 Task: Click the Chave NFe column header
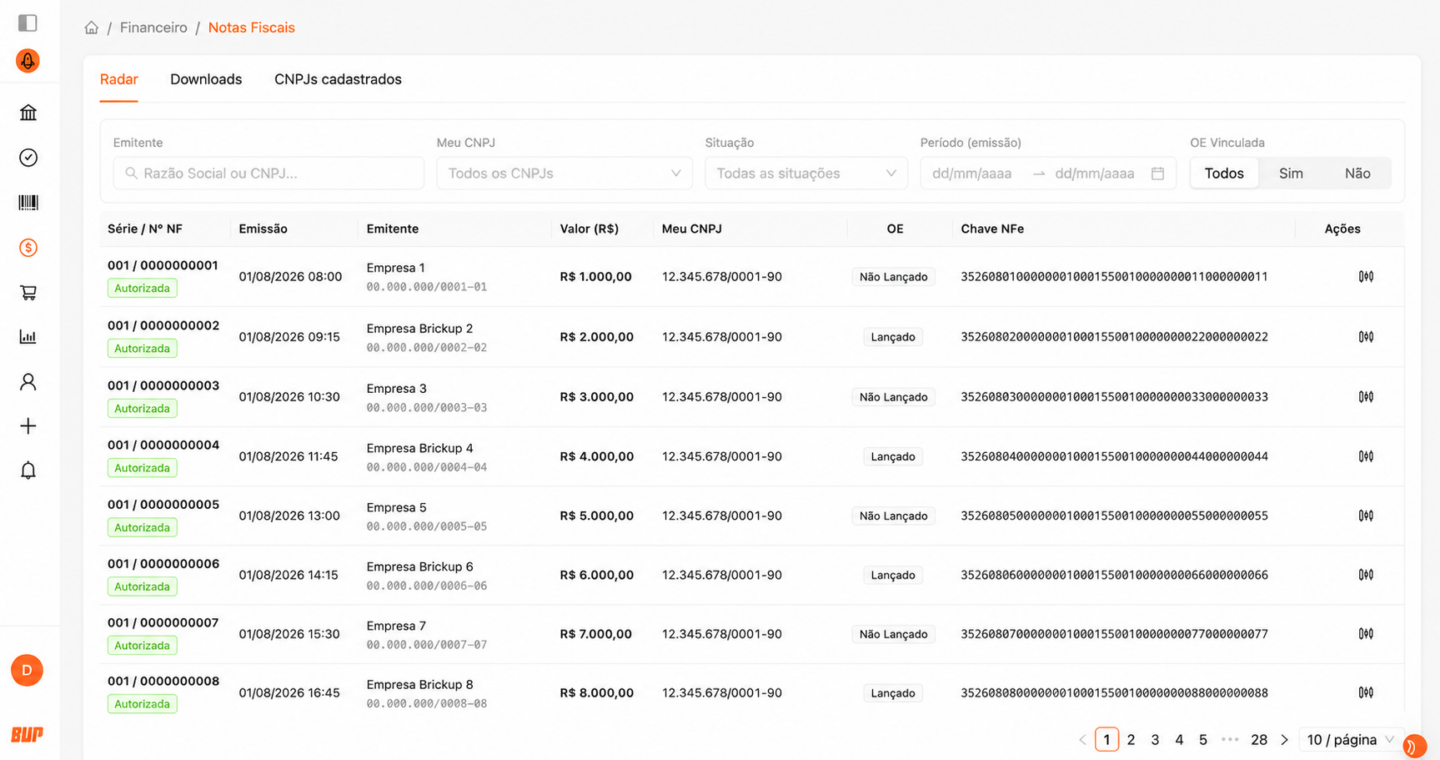click(x=992, y=229)
